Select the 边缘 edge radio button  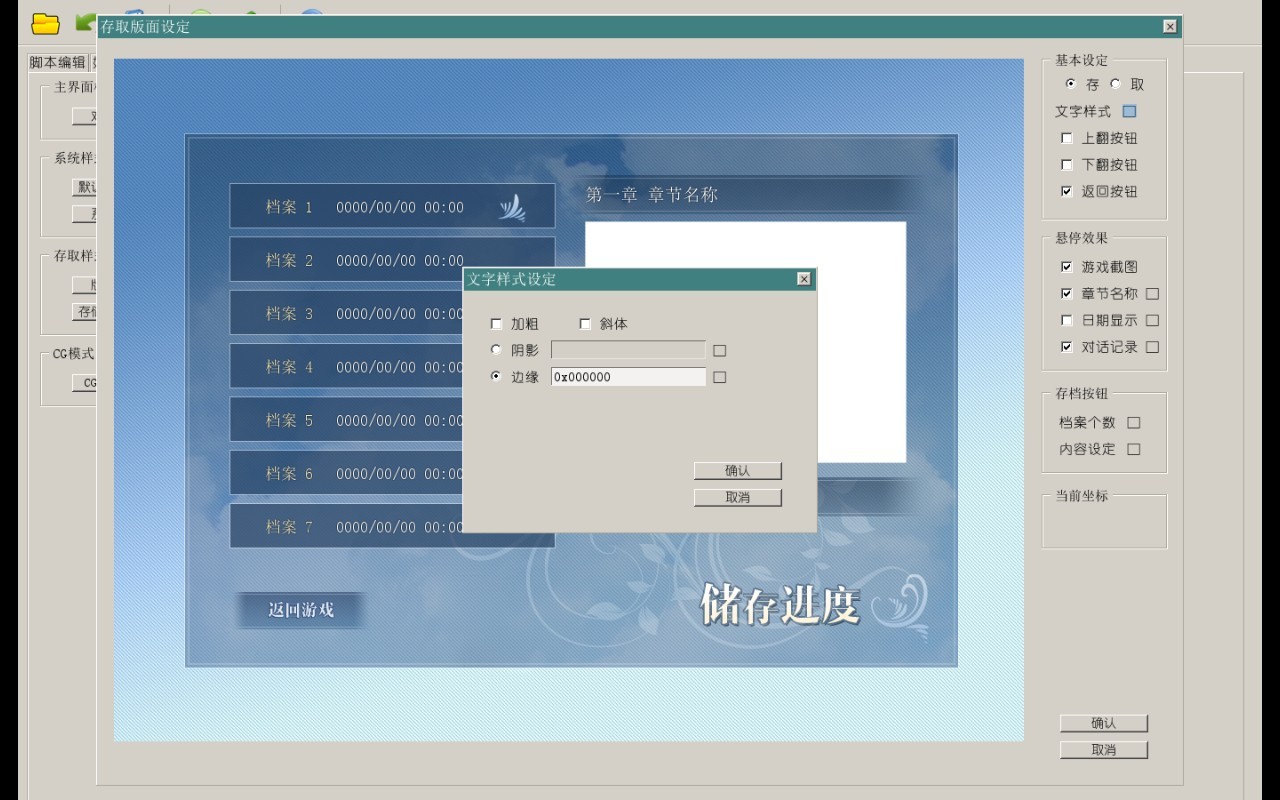click(x=497, y=377)
